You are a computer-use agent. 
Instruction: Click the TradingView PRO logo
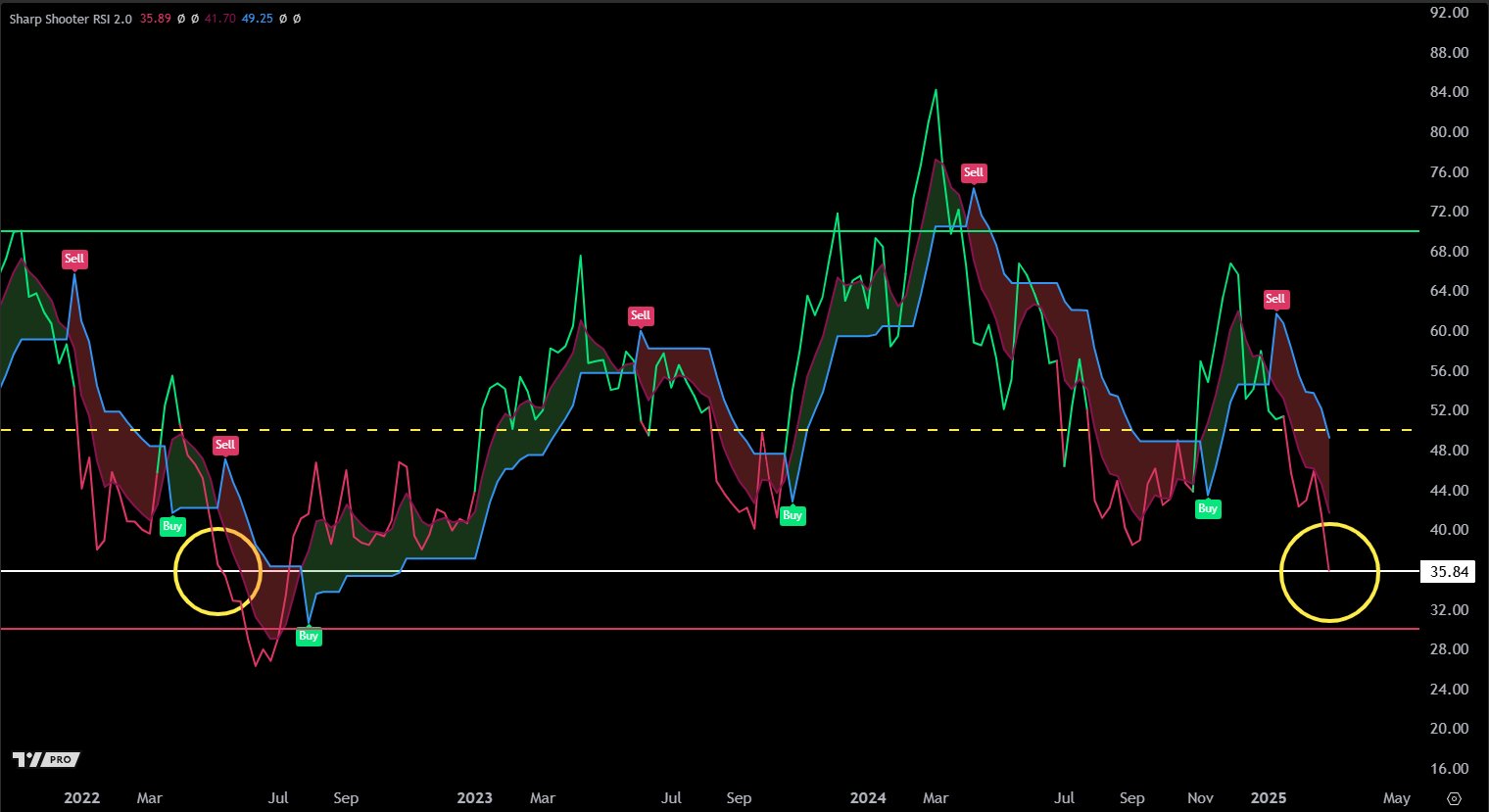(46, 759)
